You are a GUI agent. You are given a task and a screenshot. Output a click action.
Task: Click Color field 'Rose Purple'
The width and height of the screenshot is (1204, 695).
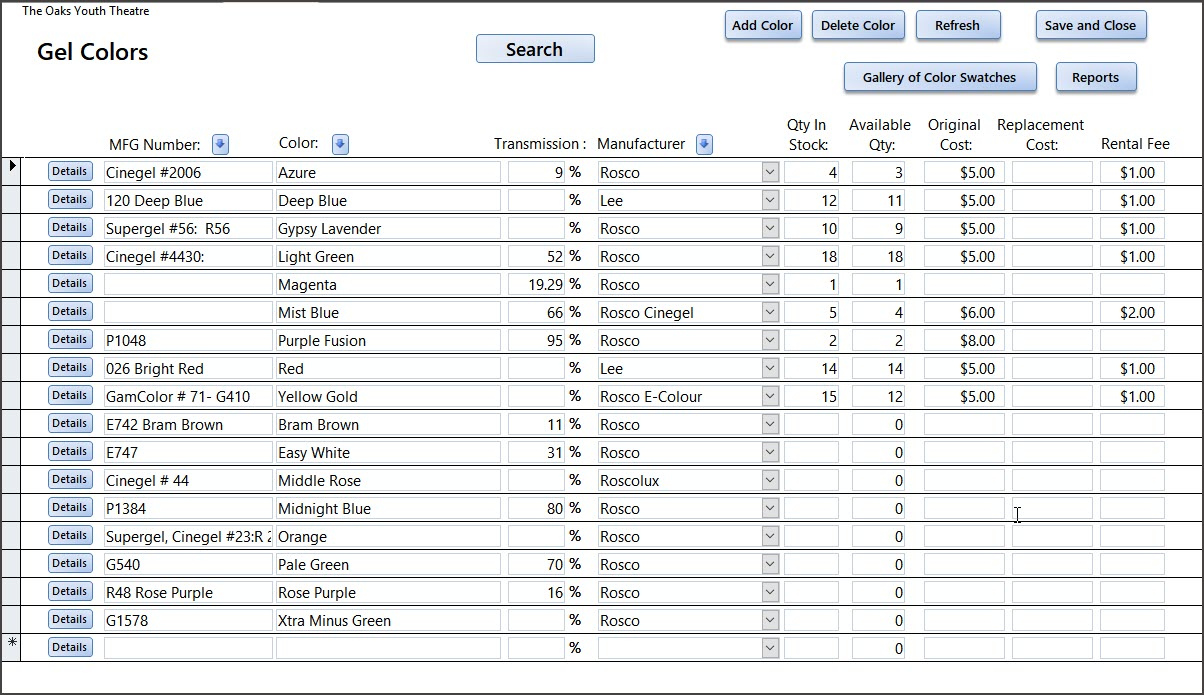tap(388, 592)
